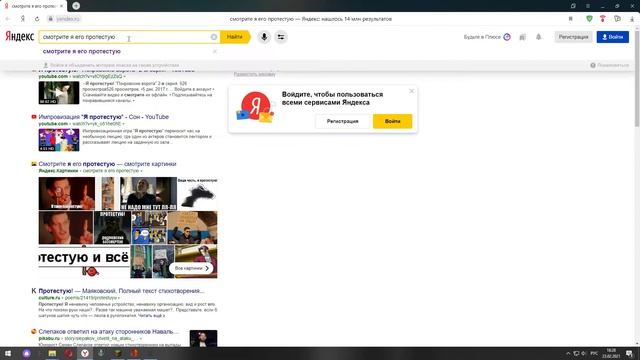Switch to the 'смотрите я его протестую' browser tab
This screenshot has height=360, width=640.
click(33, 6)
